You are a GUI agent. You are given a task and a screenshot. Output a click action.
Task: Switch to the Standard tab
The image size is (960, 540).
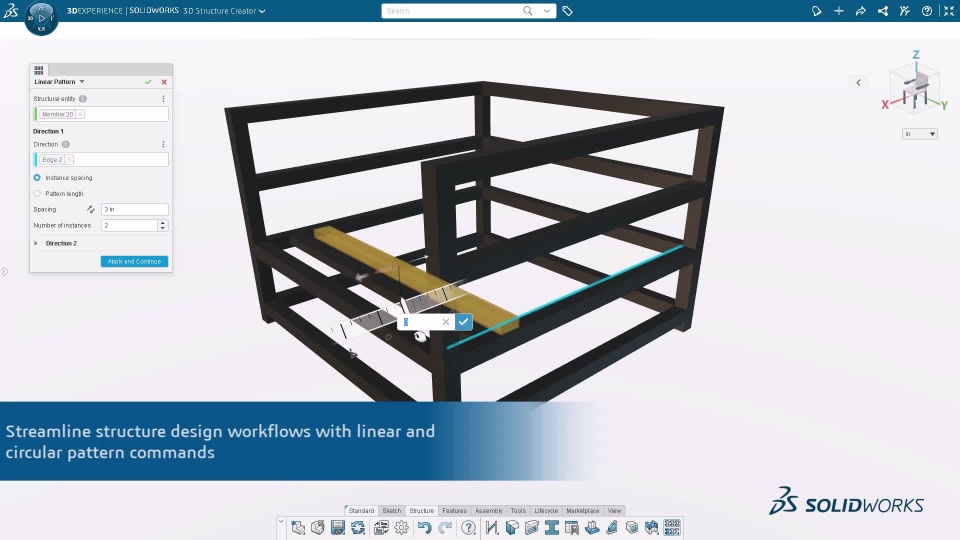(361, 511)
